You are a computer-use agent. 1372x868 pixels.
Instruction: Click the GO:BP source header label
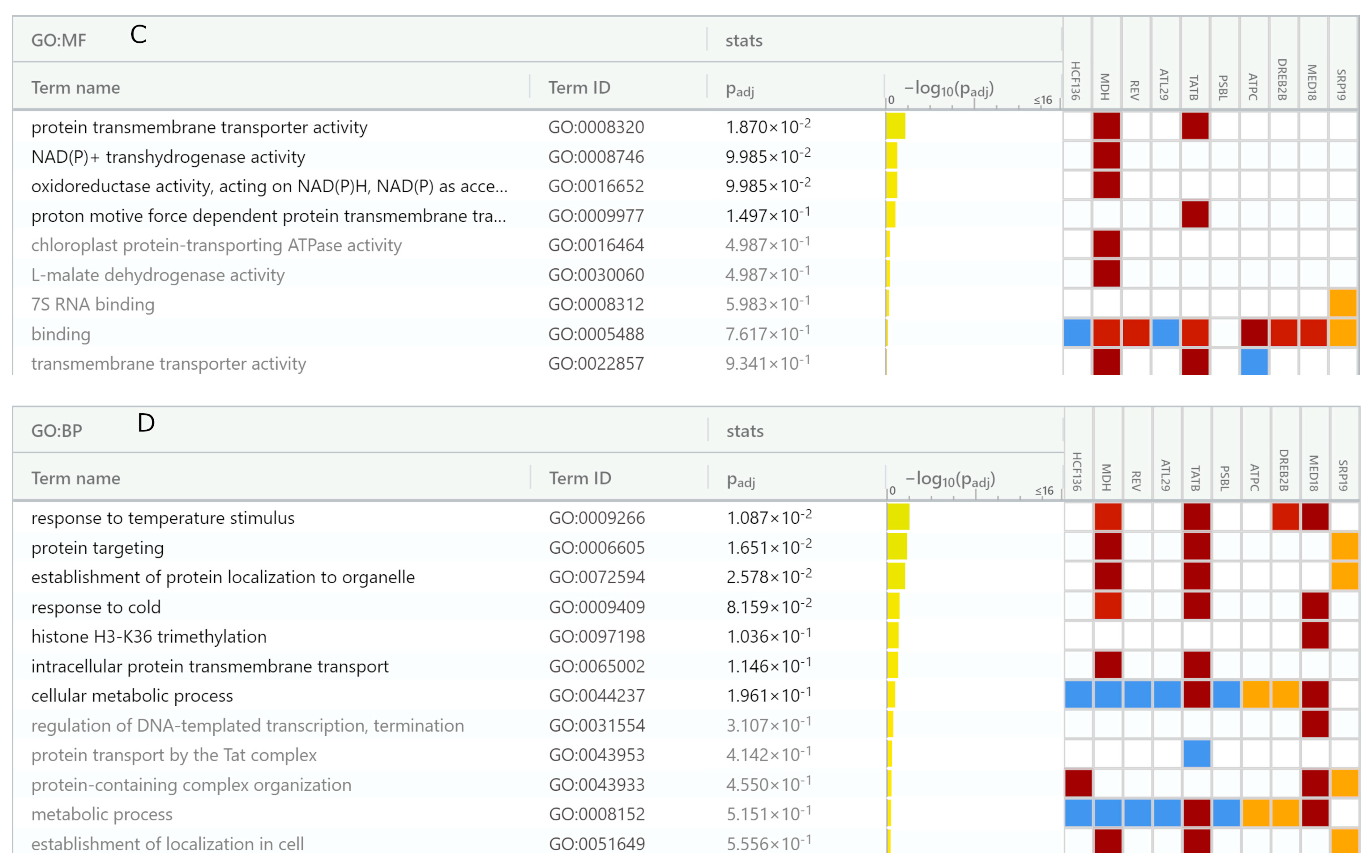tap(56, 431)
